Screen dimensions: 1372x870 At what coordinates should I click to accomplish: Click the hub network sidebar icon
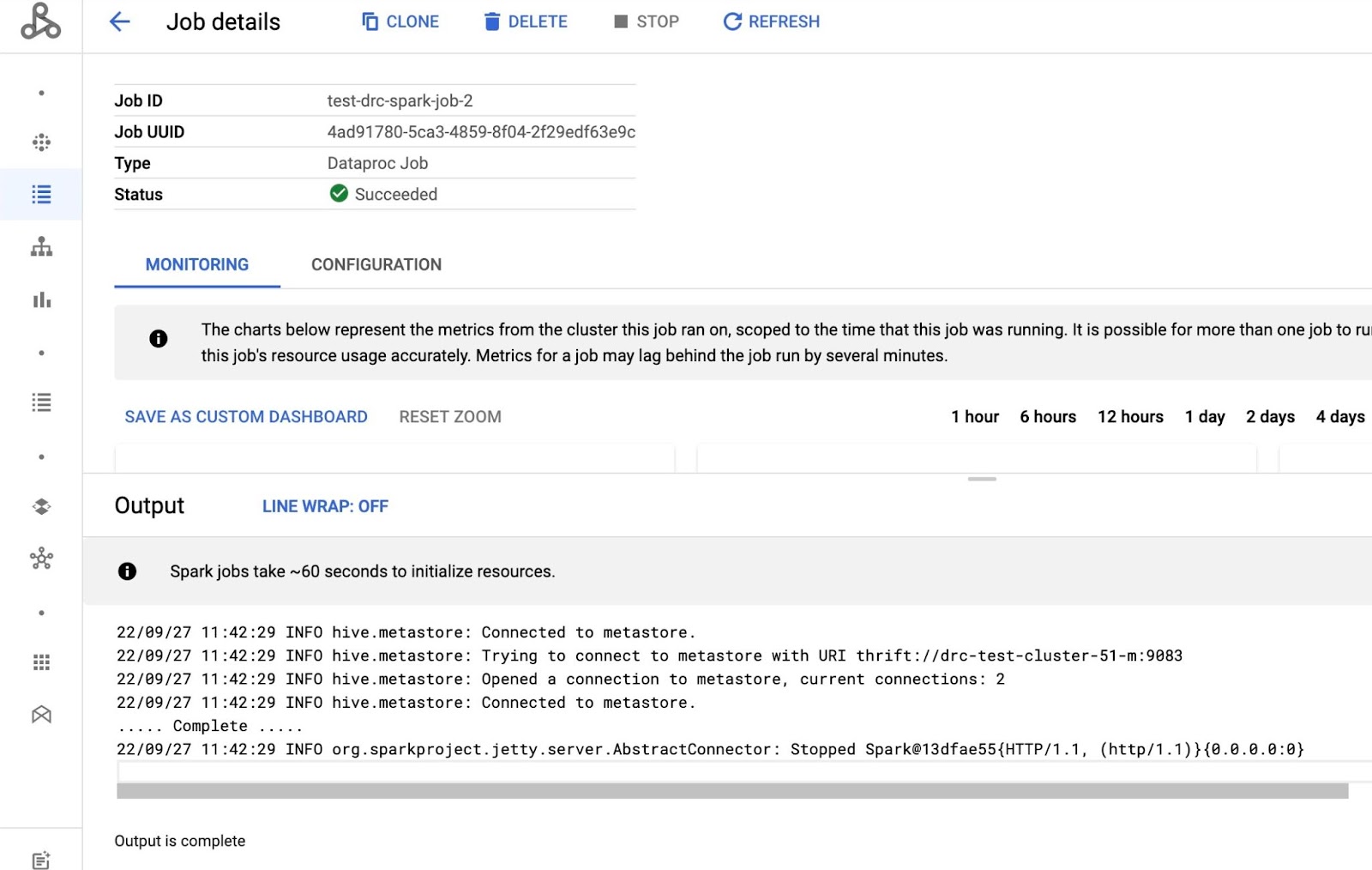(x=41, y=559)
